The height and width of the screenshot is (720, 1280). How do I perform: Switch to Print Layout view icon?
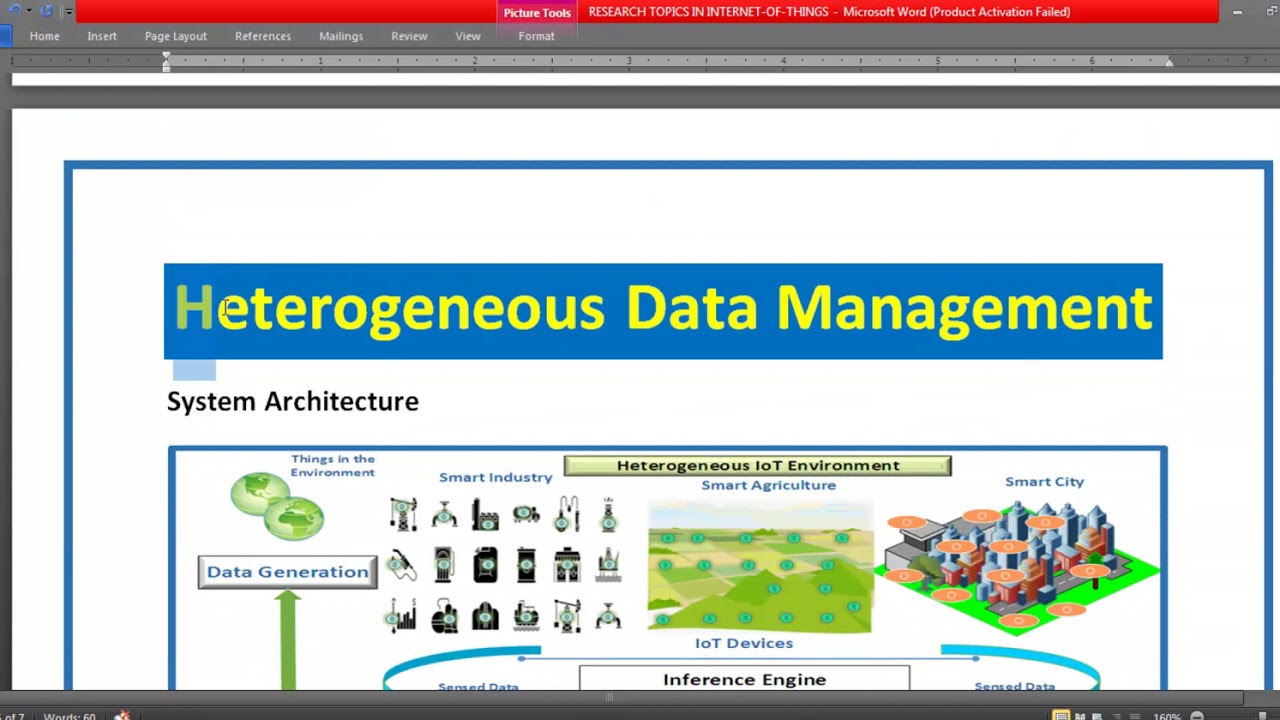click(1061, 716)
